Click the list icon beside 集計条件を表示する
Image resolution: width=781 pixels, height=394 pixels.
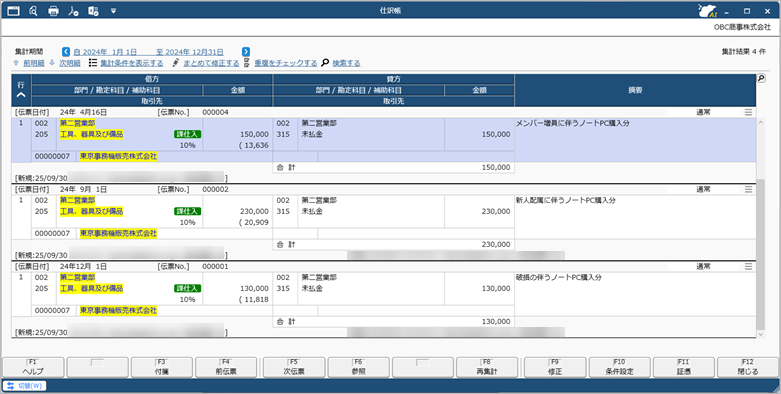pyautogui.click(x=93, y=63)
